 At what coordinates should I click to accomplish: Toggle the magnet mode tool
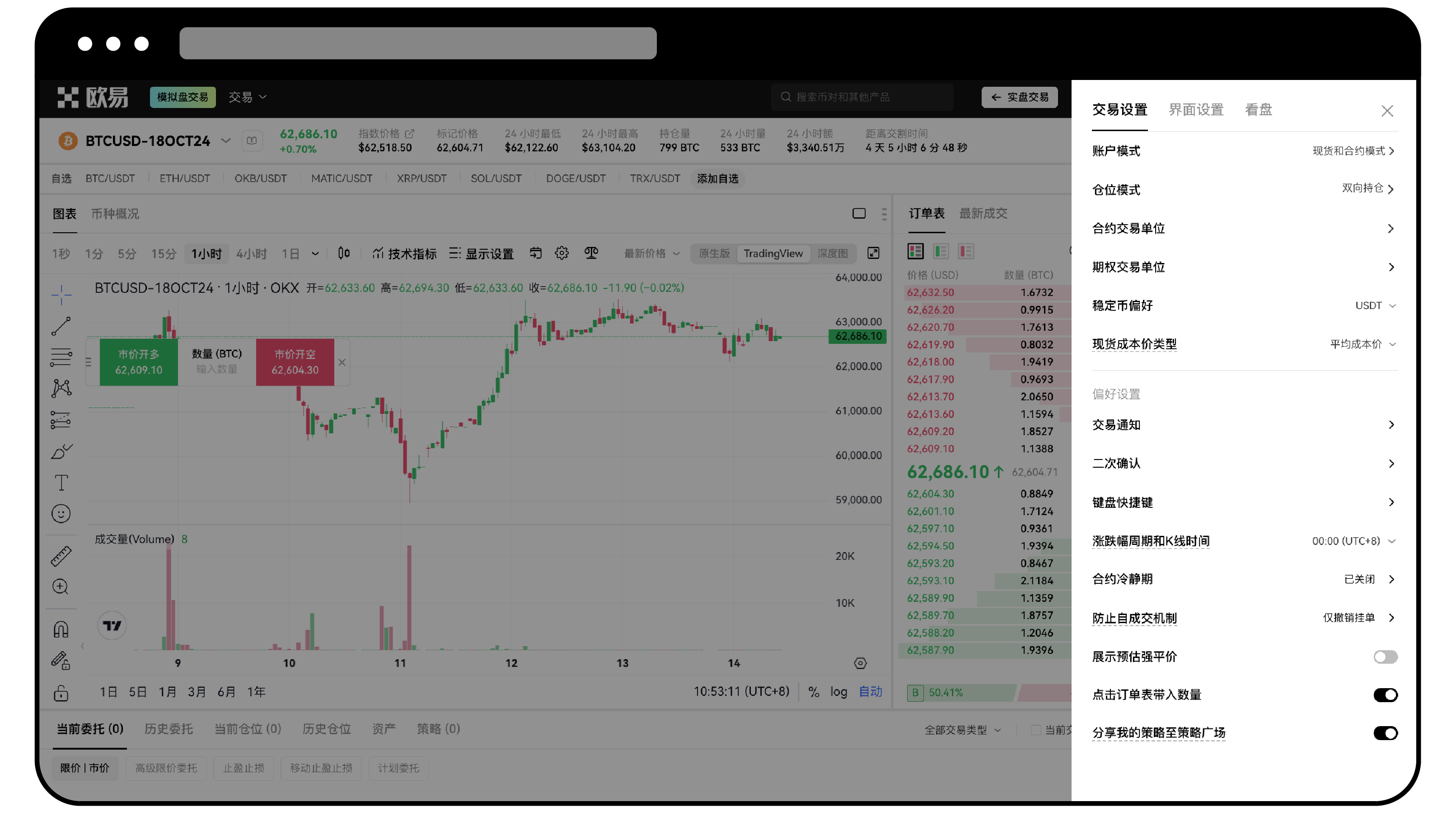pyautogui.click(x=61, y=629)
